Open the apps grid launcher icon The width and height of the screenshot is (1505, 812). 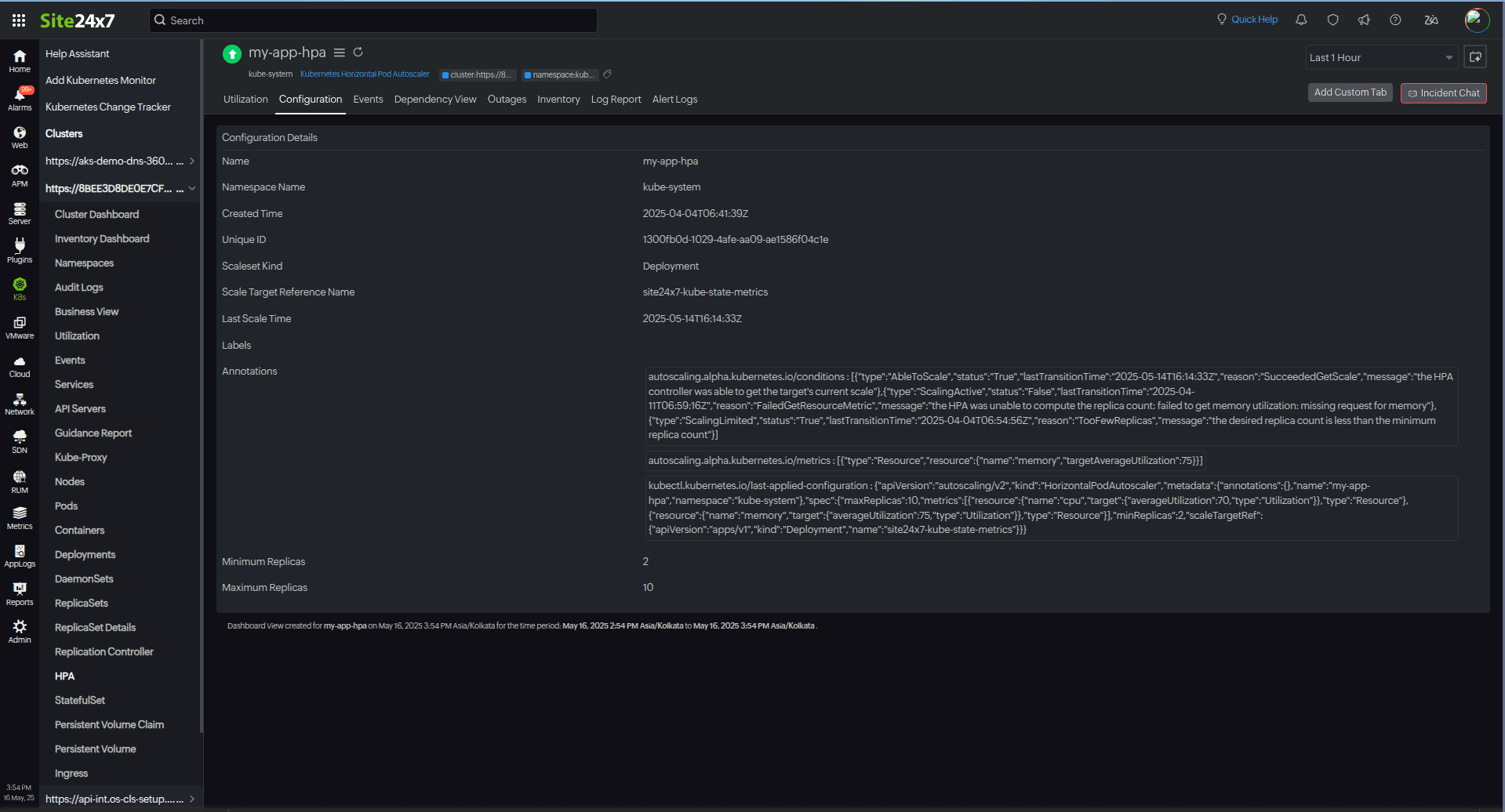19,20
